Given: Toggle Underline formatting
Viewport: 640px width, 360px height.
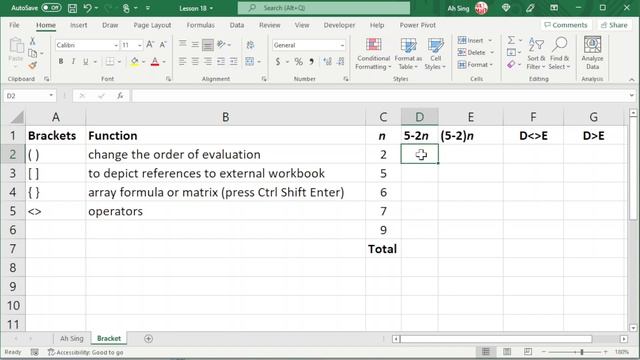Looking at the screenshot, I should click(85, 62).
